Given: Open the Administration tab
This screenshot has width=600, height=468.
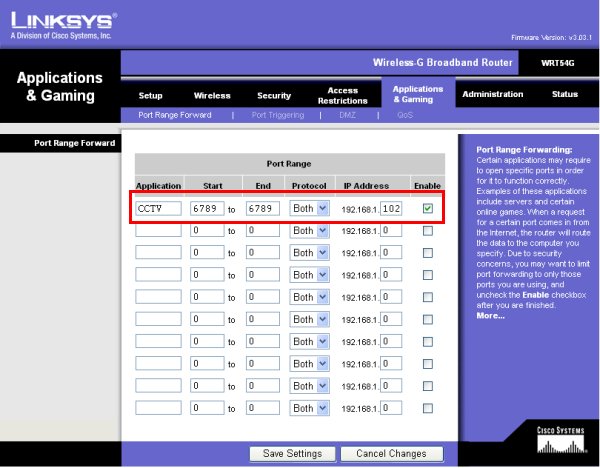Looking at the screenshot, I should (492, 94).
